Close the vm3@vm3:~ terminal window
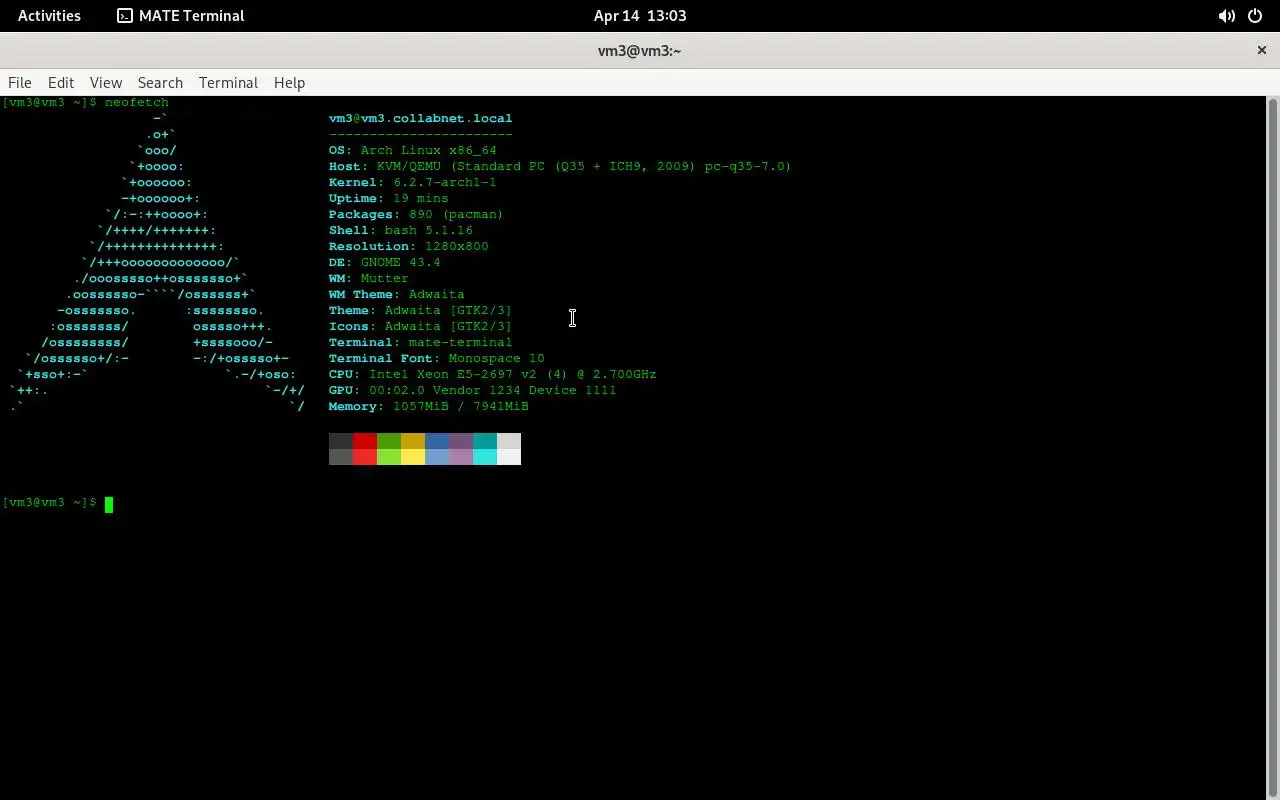The height and width of the screenshot is (800, 1280). pyautogui.click(x=1262, y=50)
